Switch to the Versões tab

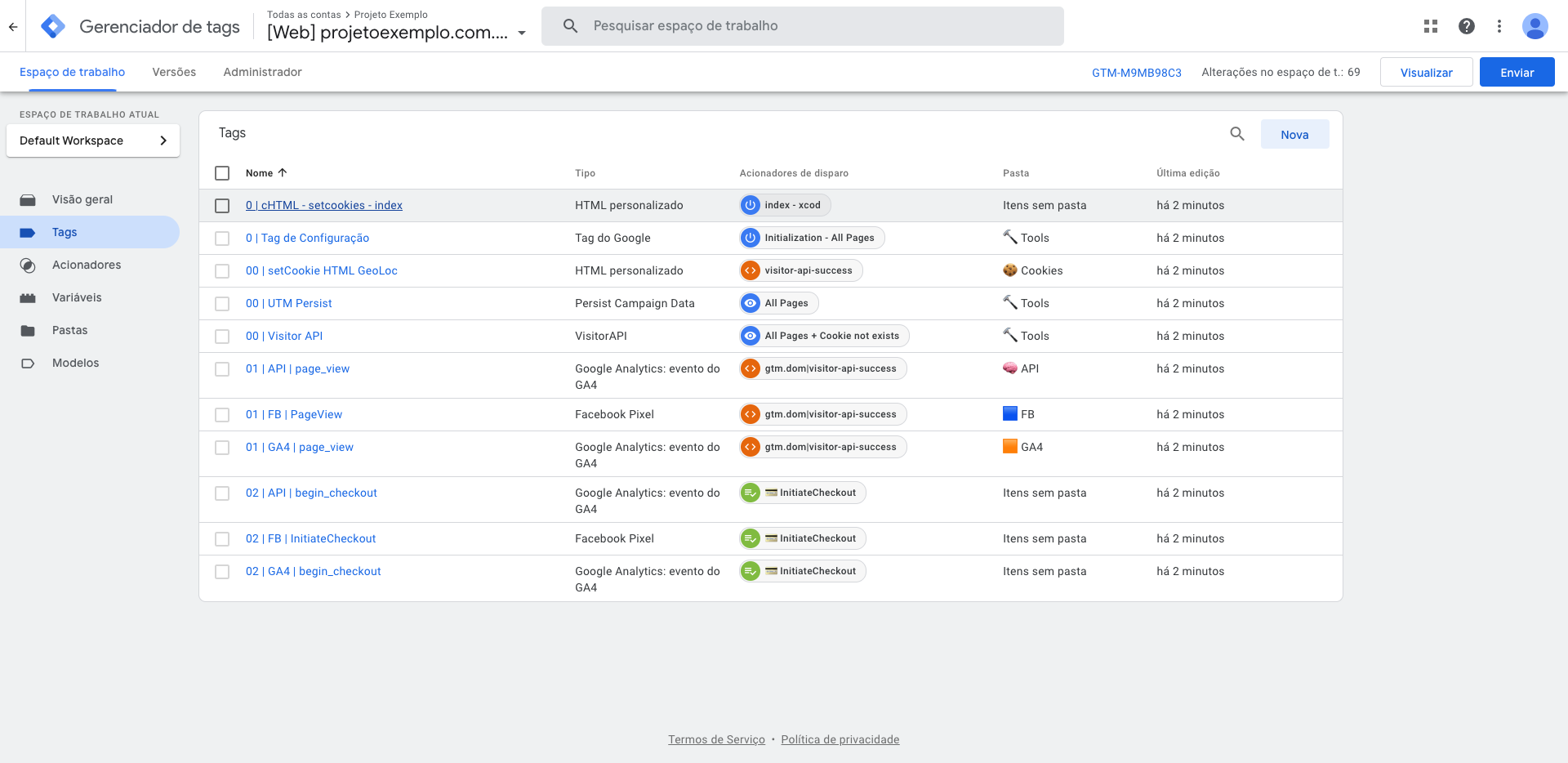tap(174, 72)
